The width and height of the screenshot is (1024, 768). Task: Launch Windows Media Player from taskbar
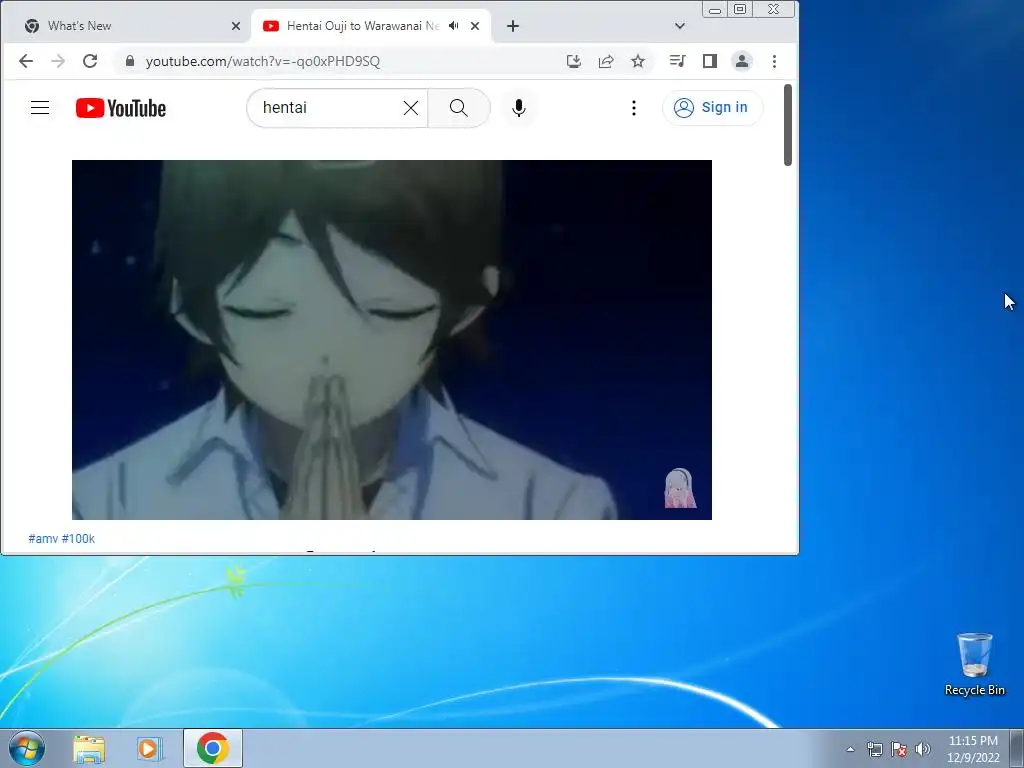pyautogui.click(x=150, y=748)
